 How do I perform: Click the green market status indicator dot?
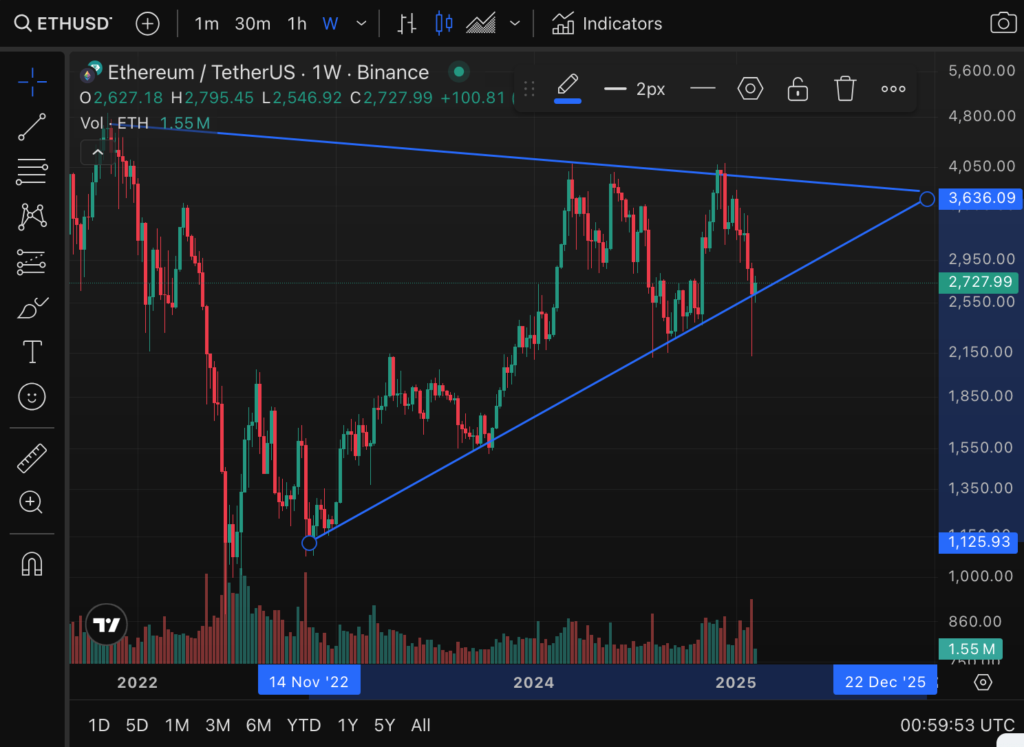coord(459,72)
